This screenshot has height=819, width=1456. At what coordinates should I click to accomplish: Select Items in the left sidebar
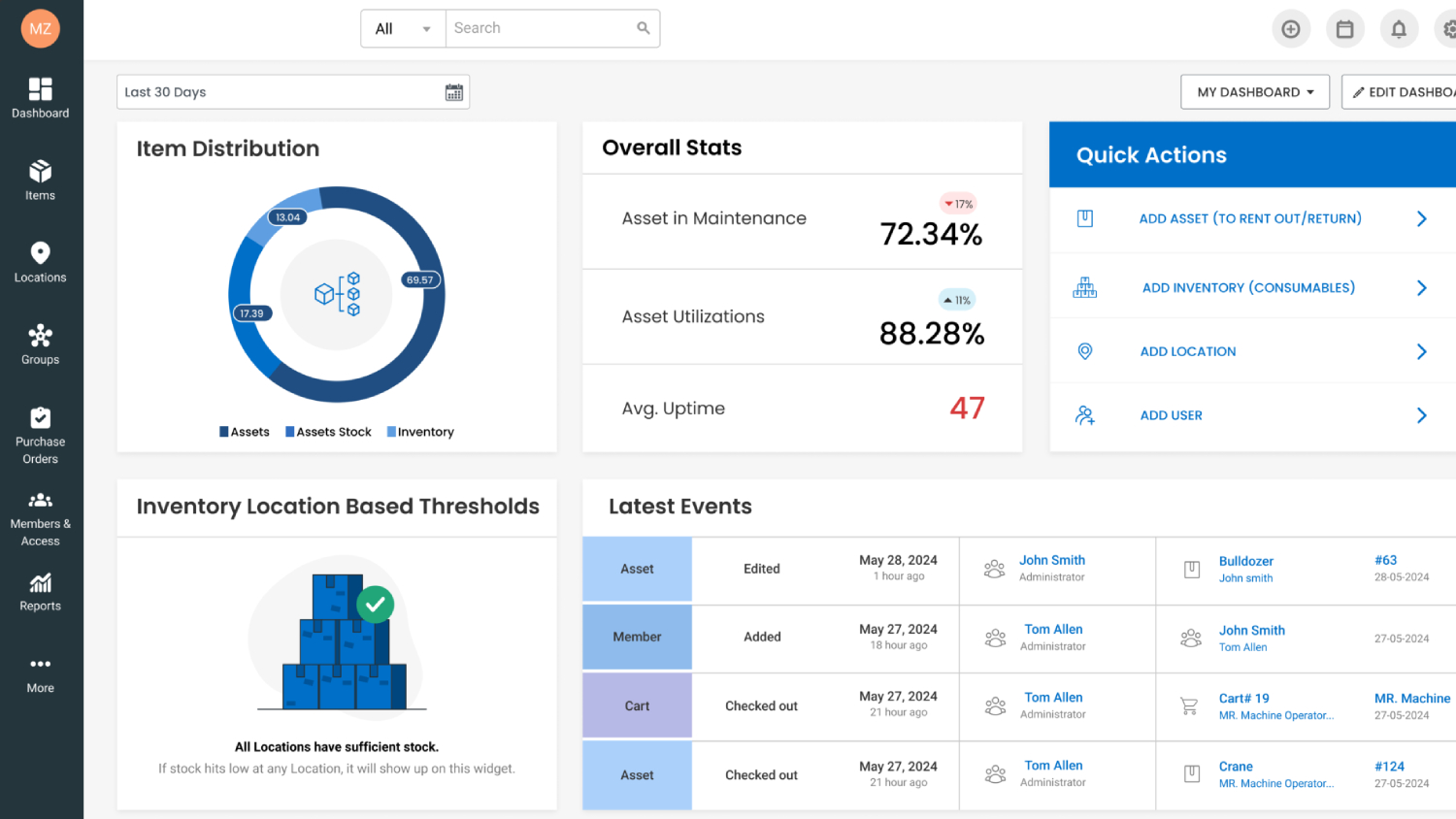(x=40, y=180)
